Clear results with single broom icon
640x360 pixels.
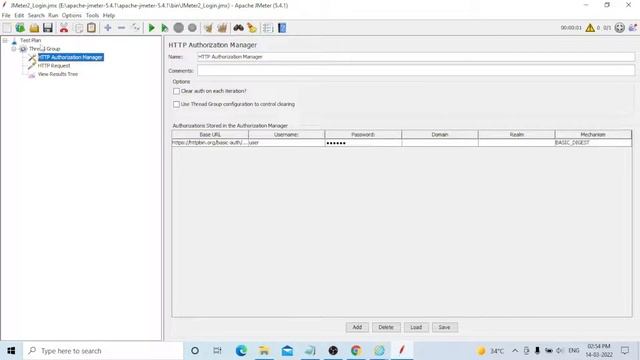(208, 28)
